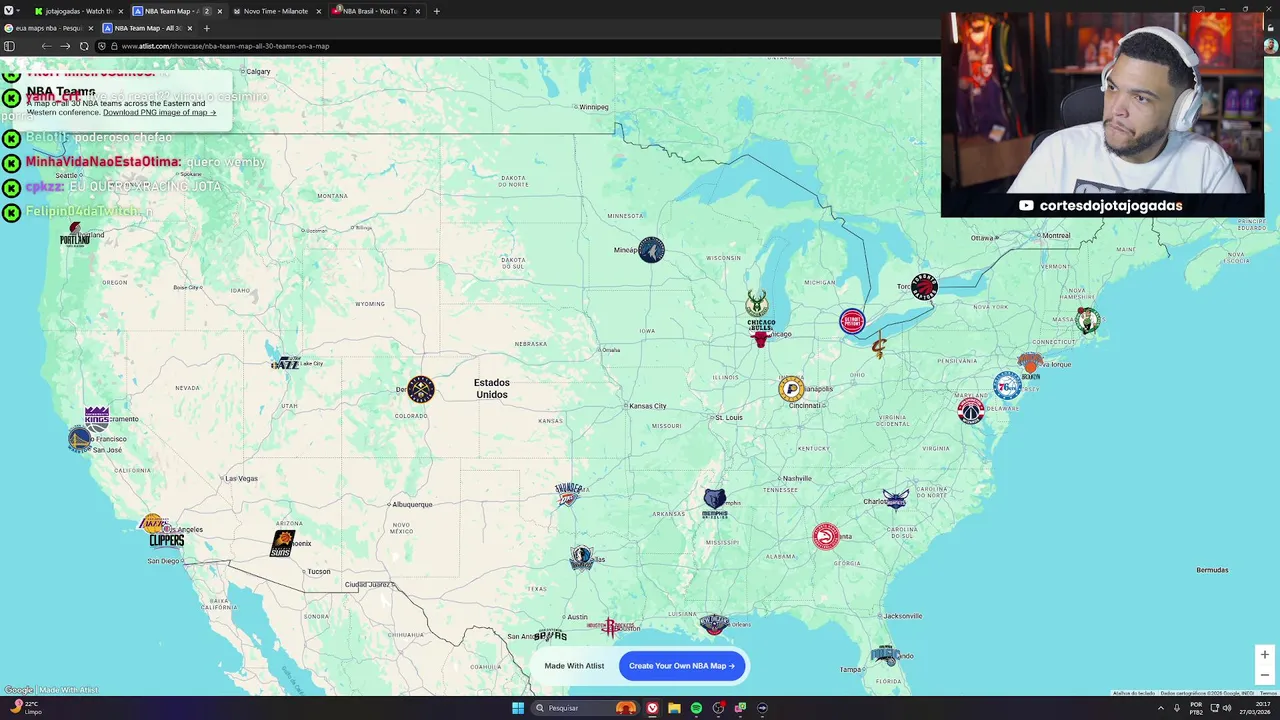The height and width of the screenshot is (720, 1280).
Task: Select the Indiana Pacers marker
Action: point(791,389)
